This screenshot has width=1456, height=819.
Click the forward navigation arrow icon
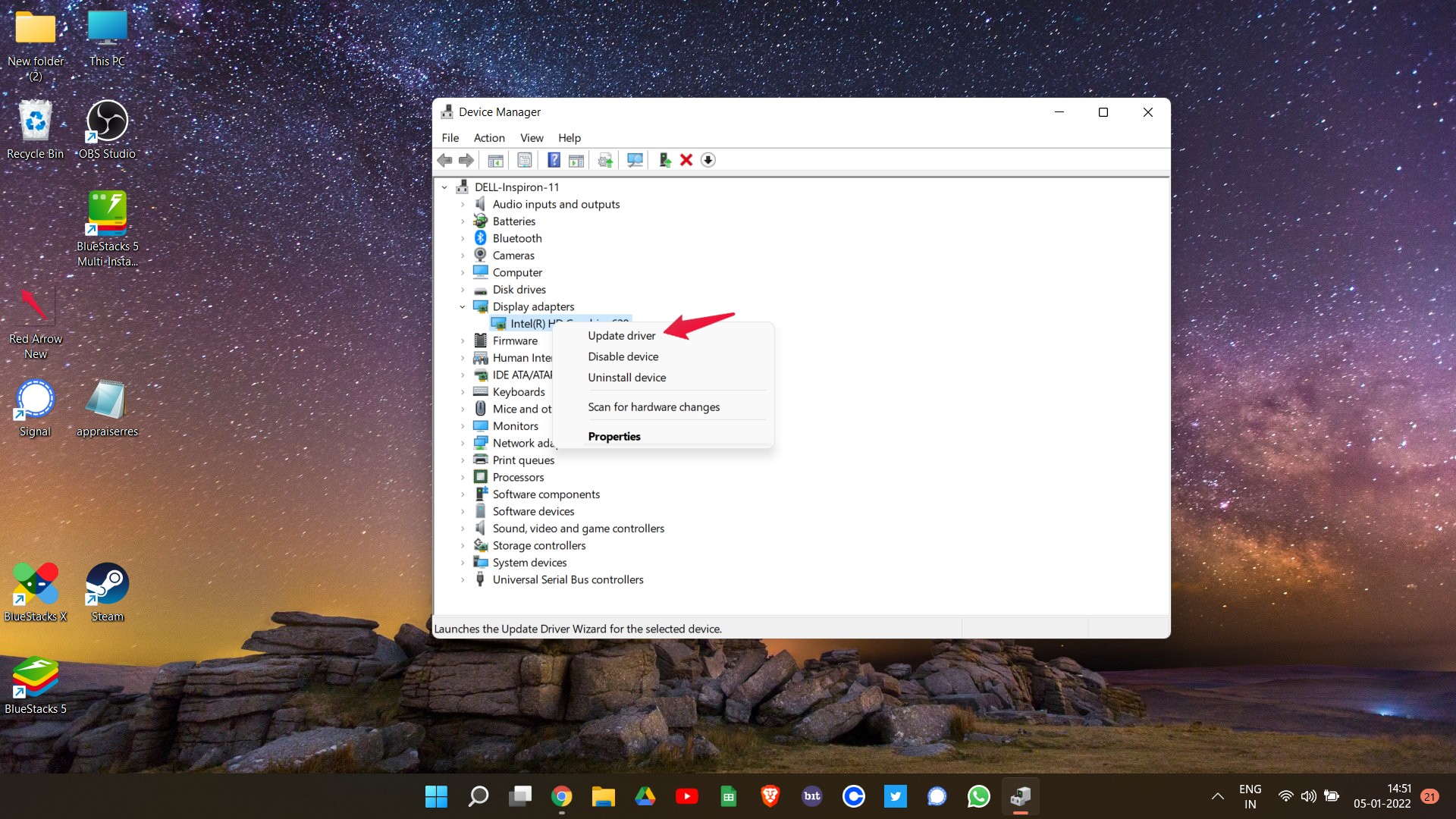(x=465, y=160)
